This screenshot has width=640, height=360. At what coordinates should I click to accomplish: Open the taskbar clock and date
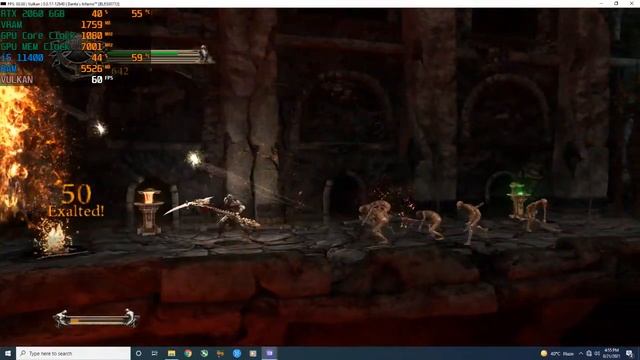[611, 353]
